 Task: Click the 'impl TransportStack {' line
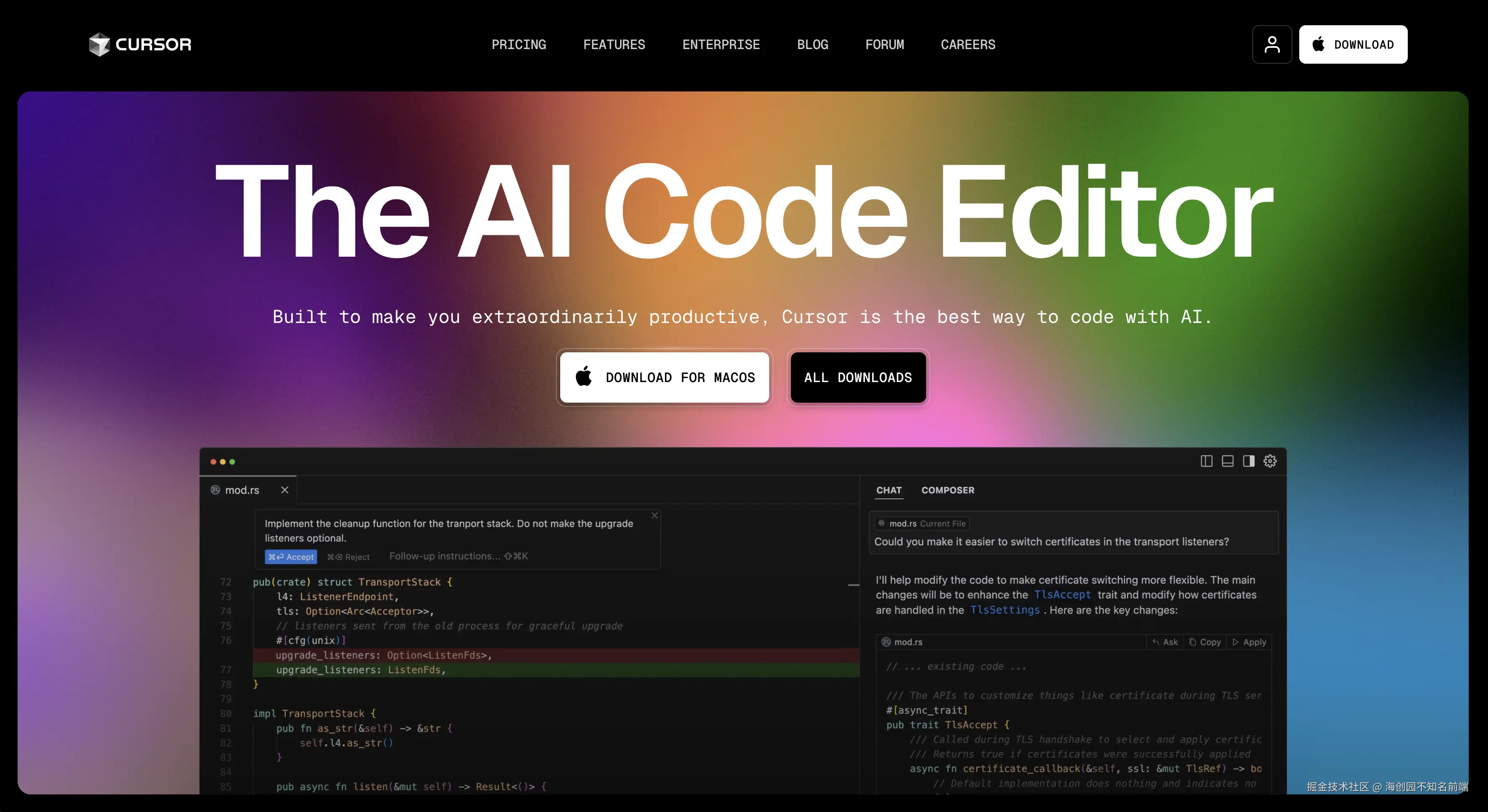click(315, 714)
